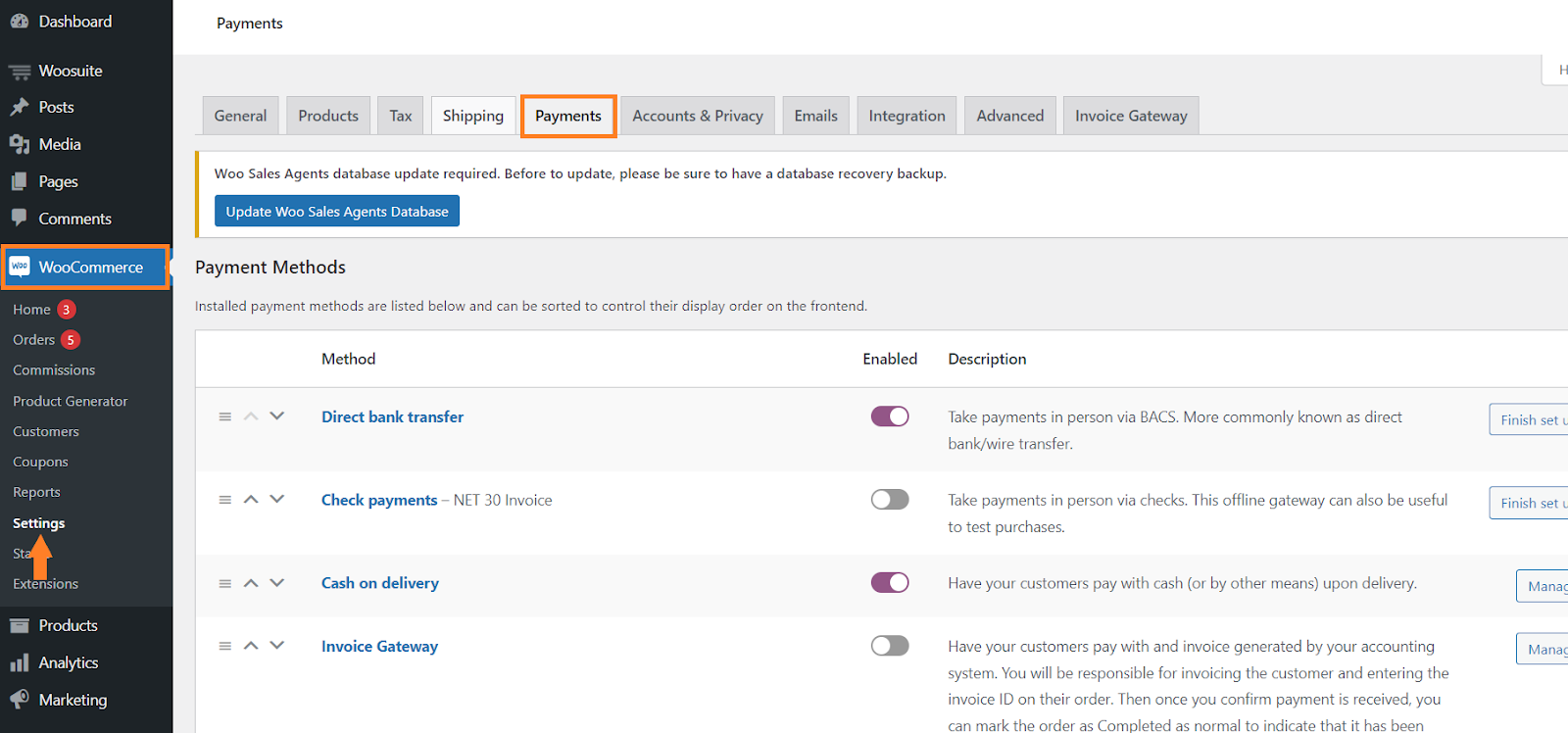Image resolution: width=1568 pixels, height=733 pixels.
Task: Click the Check payments drag handle
Action: click(224, 500)
